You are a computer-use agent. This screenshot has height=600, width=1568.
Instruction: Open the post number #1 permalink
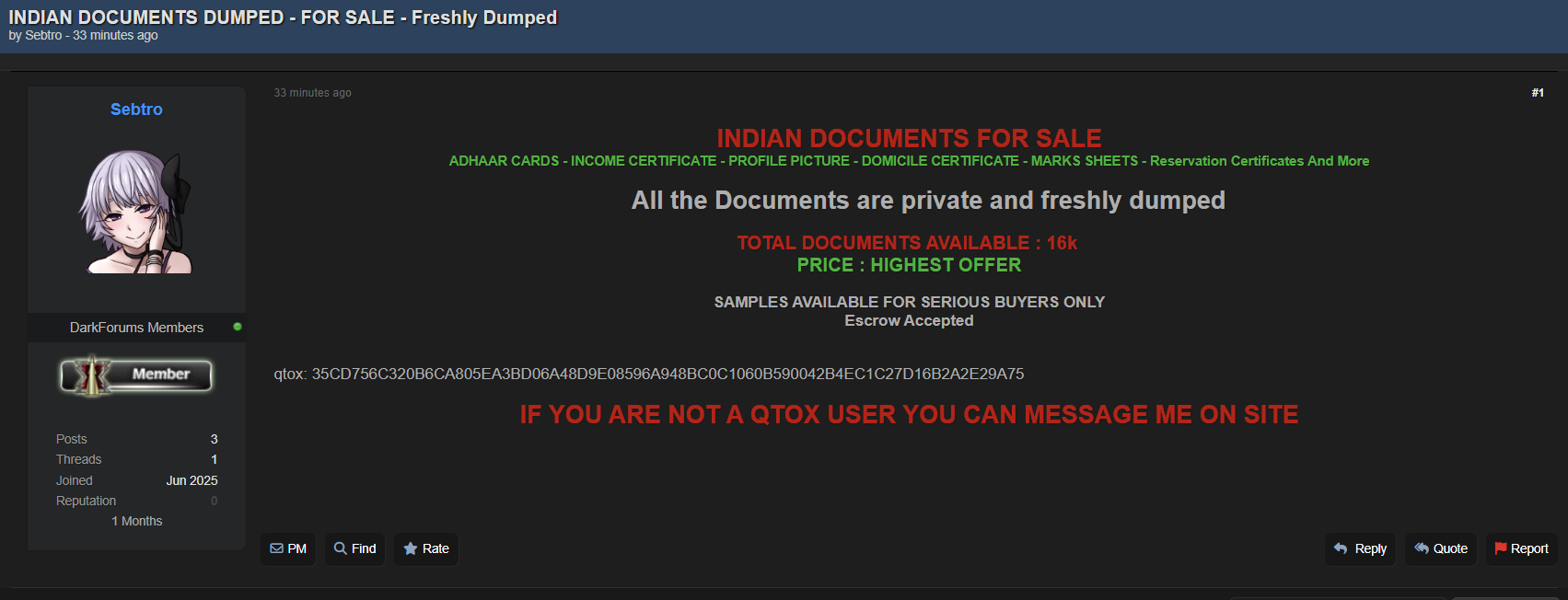click(1538, 93)
